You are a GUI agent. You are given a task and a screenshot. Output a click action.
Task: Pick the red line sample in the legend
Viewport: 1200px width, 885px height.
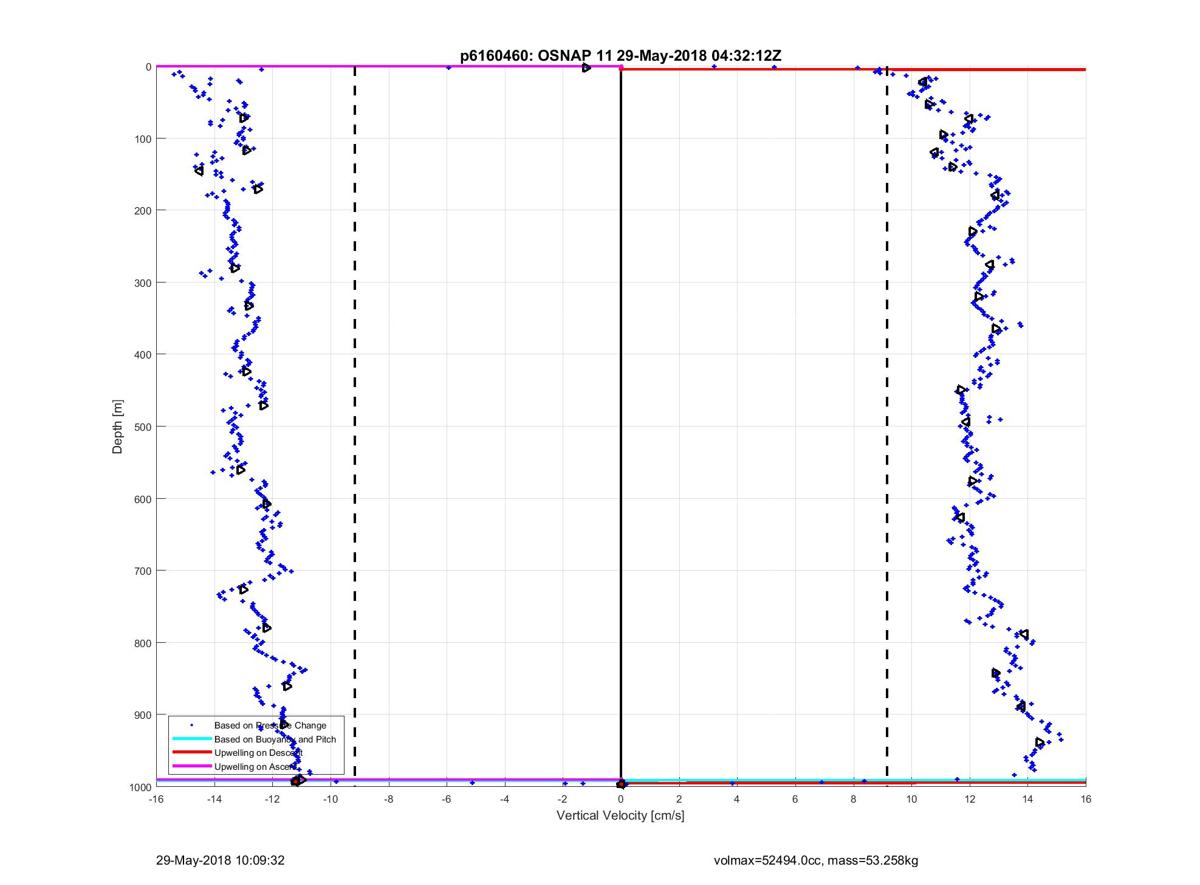click(x=191, y=752)
